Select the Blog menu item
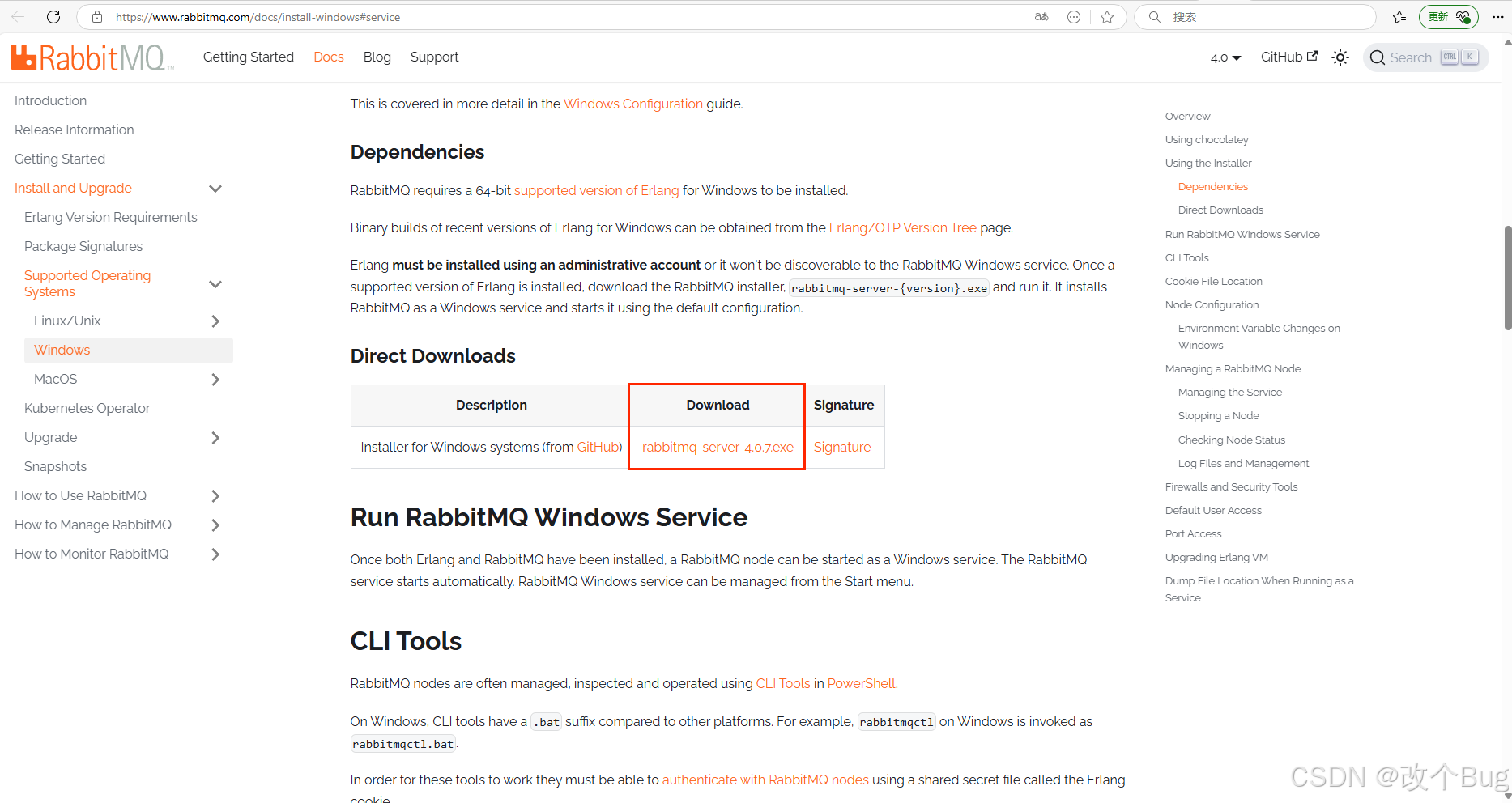The width and height of the screenshot is (1512, 803). tap(377, 57)
